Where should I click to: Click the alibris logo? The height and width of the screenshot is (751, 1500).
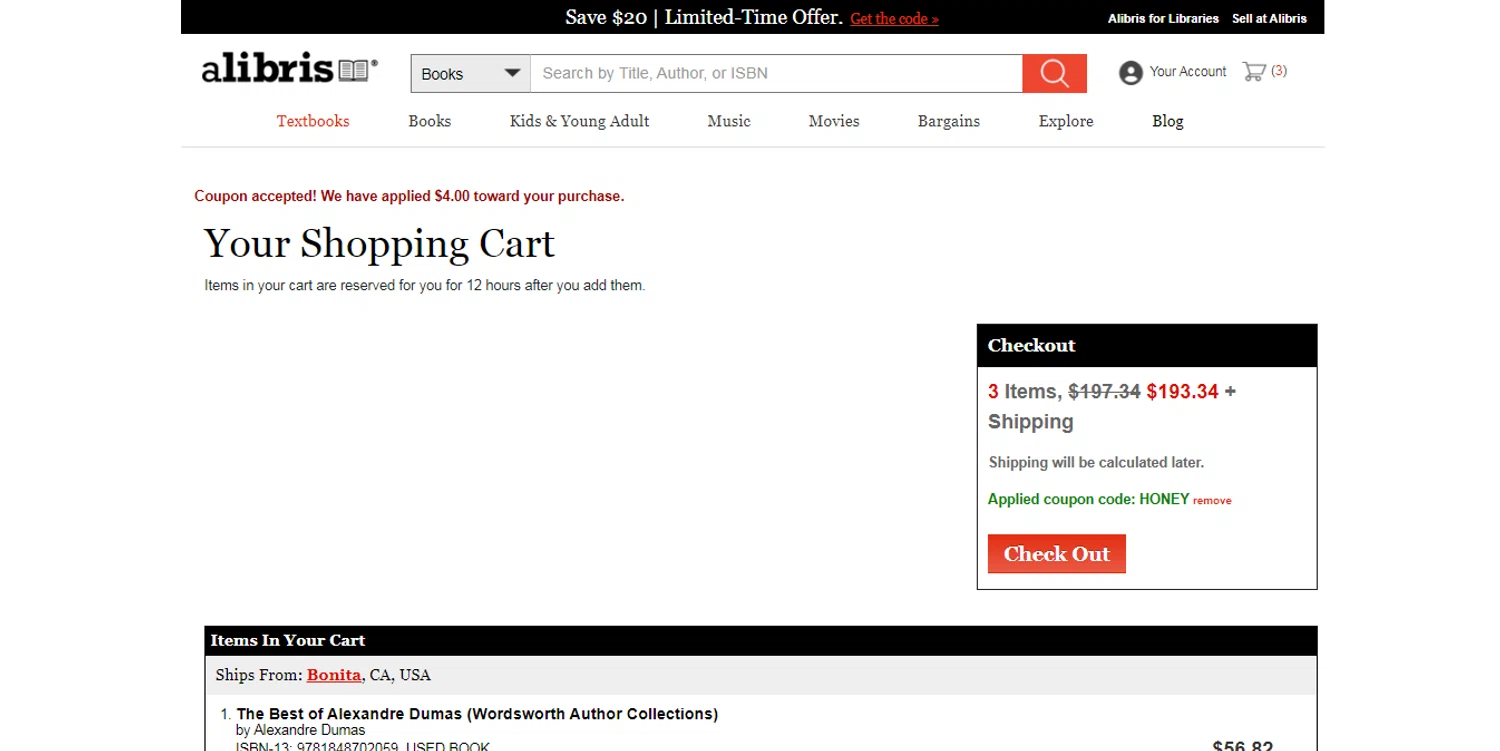pos(290,70)
